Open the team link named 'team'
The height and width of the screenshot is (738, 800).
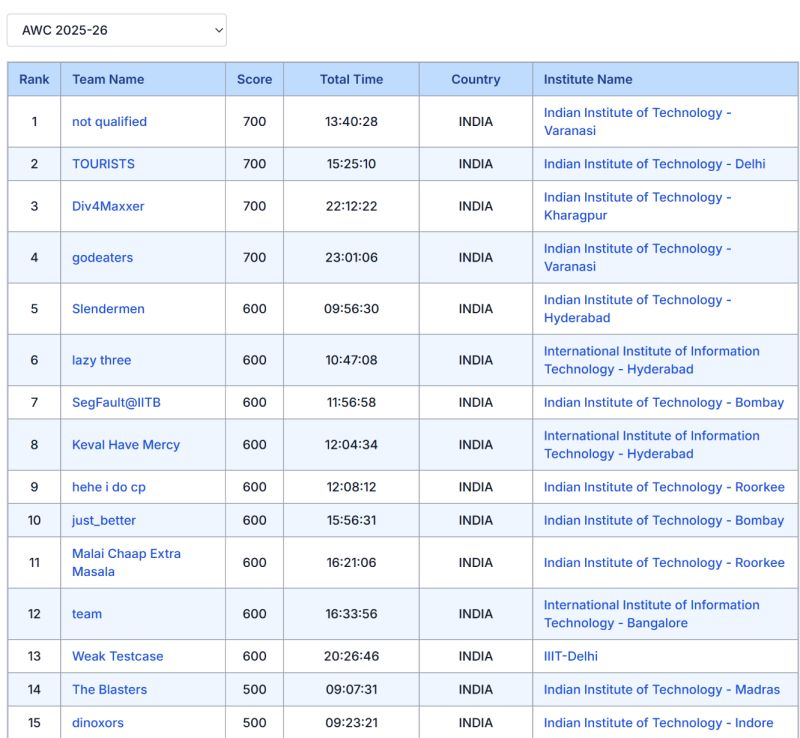[87, 614]
